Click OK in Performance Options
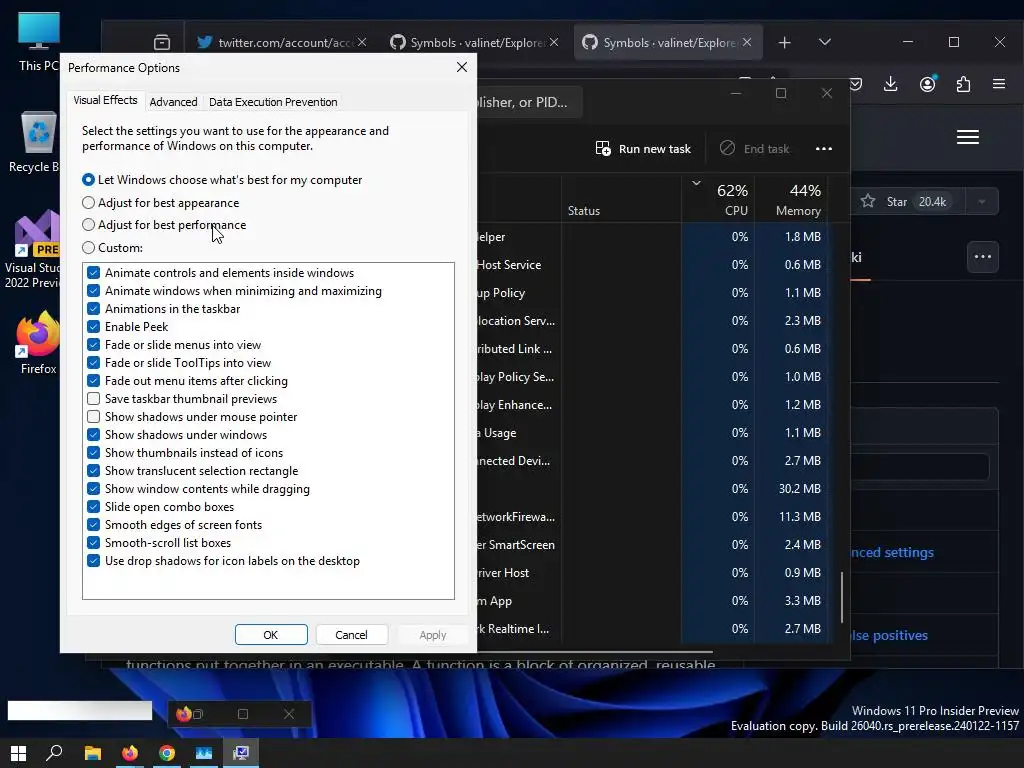Screen dimensions: 1024x768 271,635
